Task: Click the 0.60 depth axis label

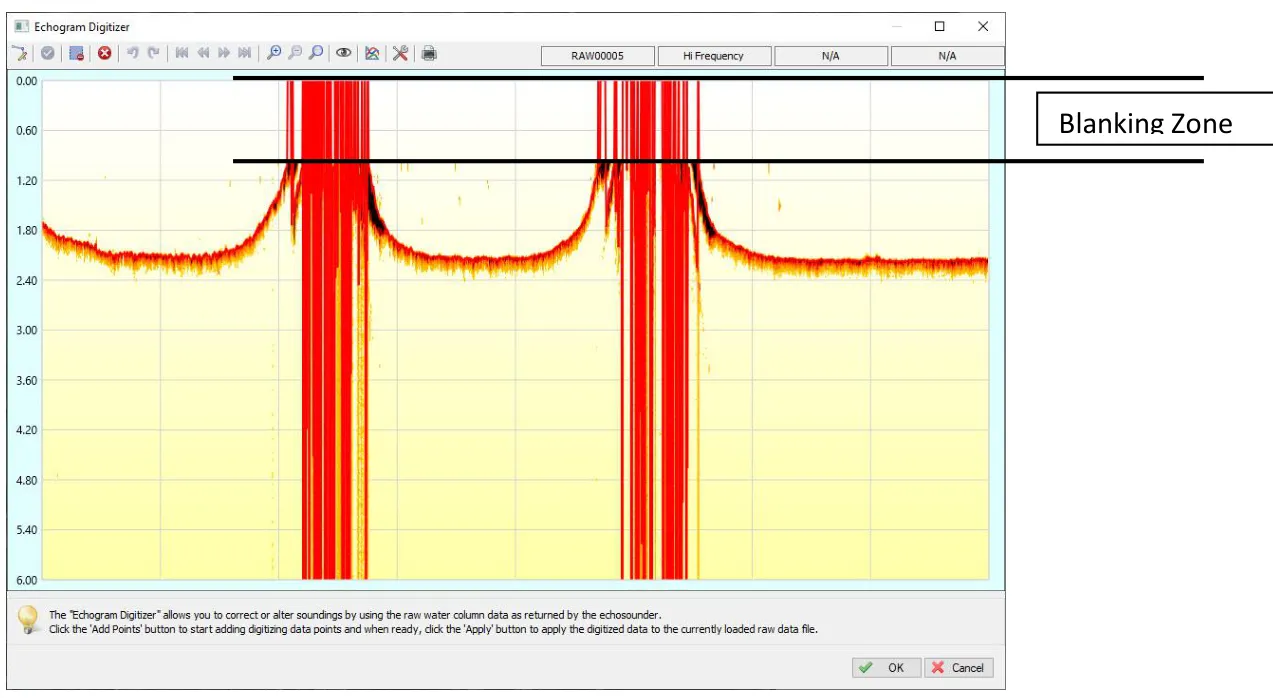Action: tap(26, 131)
